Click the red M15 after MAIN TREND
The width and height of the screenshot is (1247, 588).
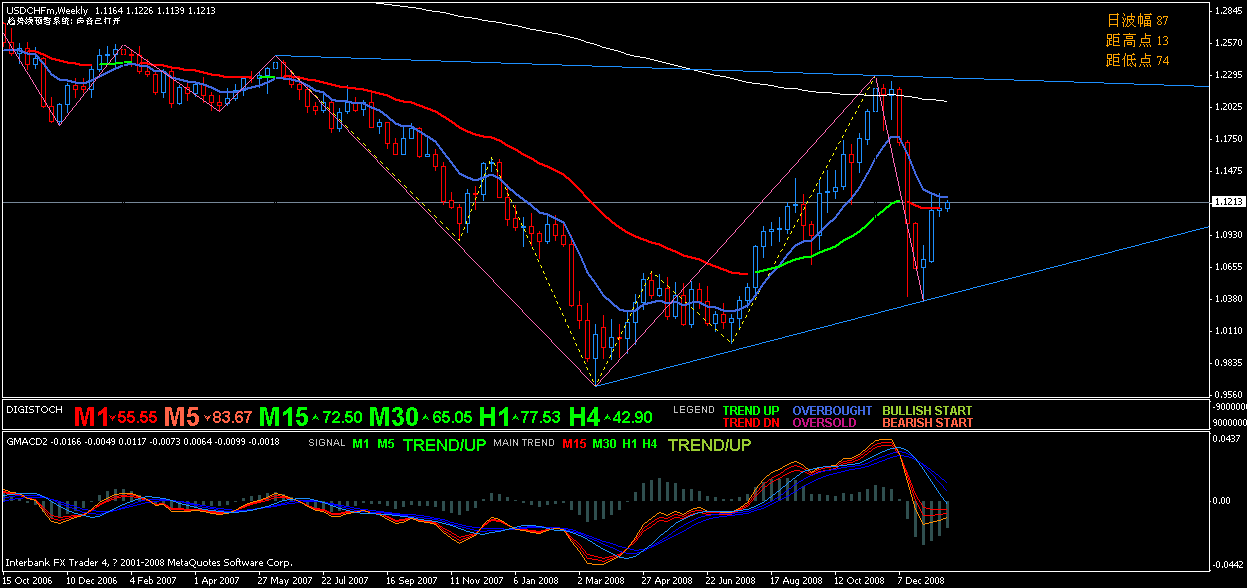point(574,442)
